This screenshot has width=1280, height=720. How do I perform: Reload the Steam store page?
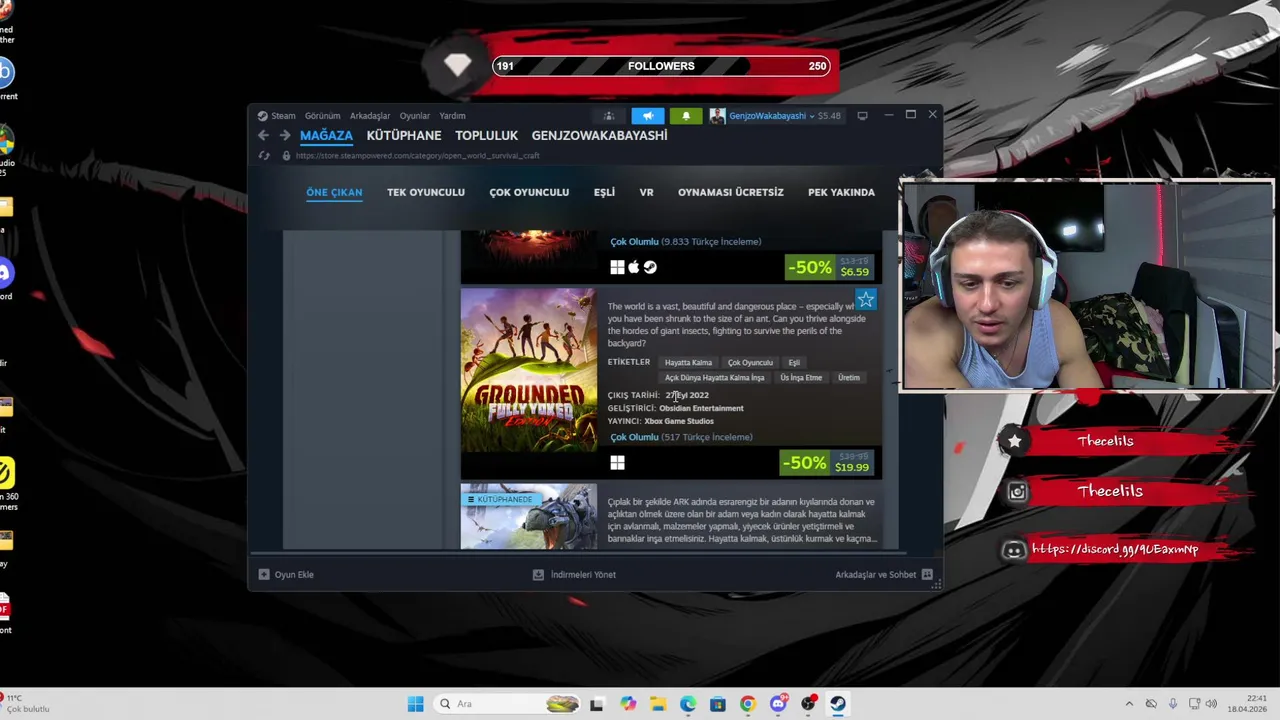pos(264,156)
